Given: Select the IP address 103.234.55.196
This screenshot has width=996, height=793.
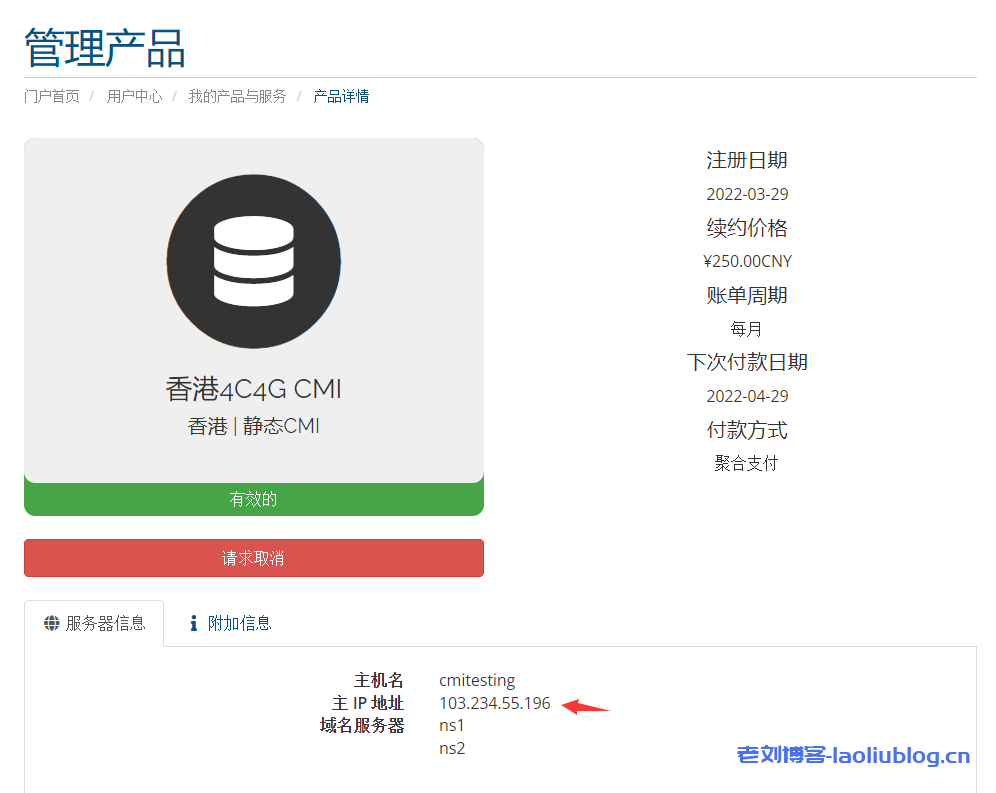Looking at the screenshot, I should (494, 703).
